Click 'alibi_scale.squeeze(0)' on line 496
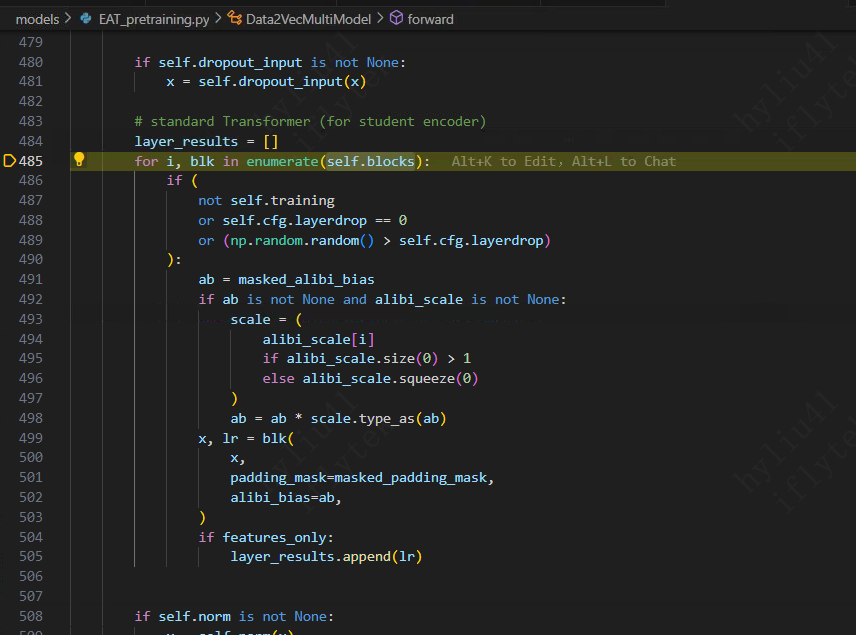This screenshot has height=635, width=856. pyautogui.click(x=390, y=378)
